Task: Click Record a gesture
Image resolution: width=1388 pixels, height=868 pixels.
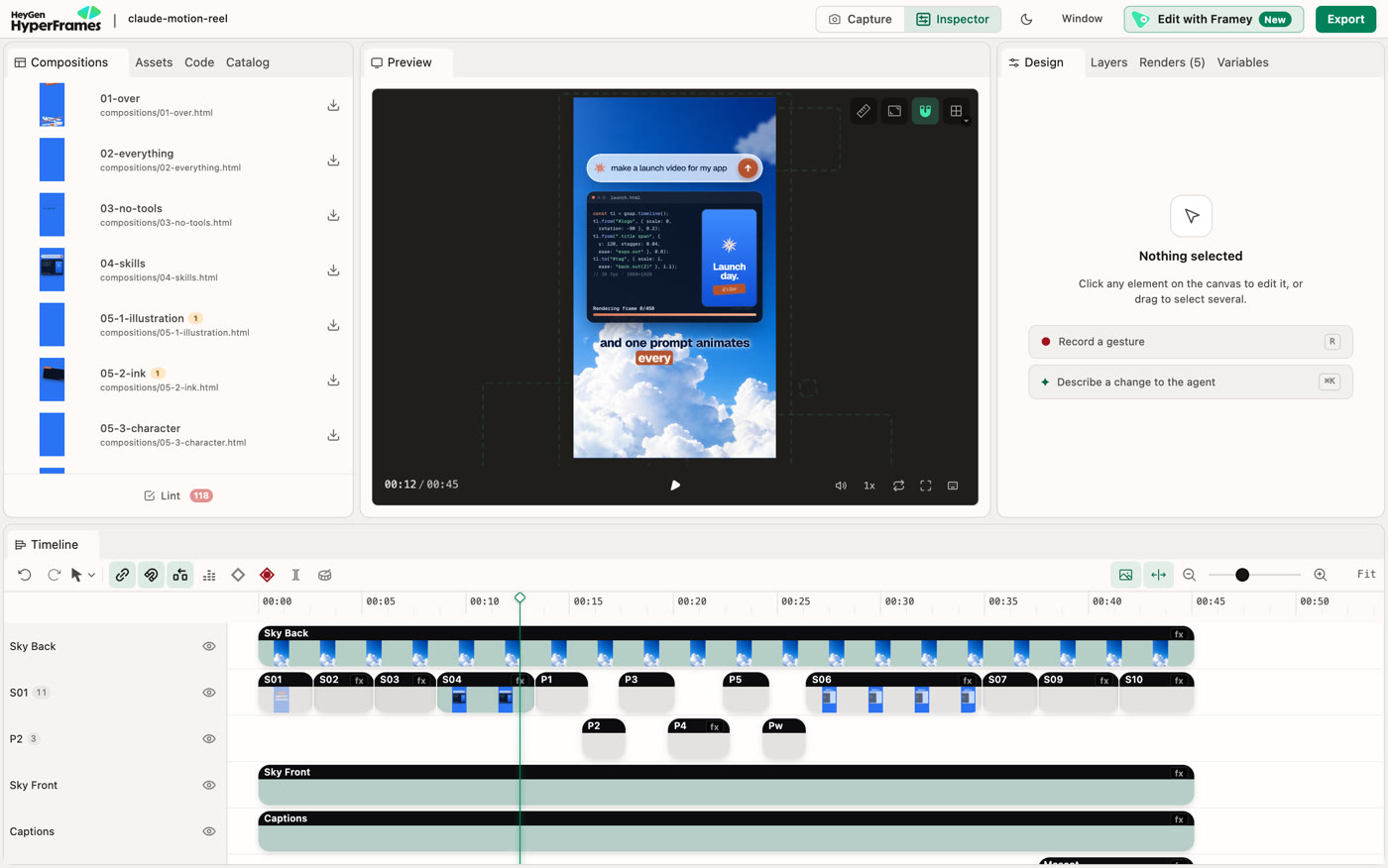Action: 1191,342
